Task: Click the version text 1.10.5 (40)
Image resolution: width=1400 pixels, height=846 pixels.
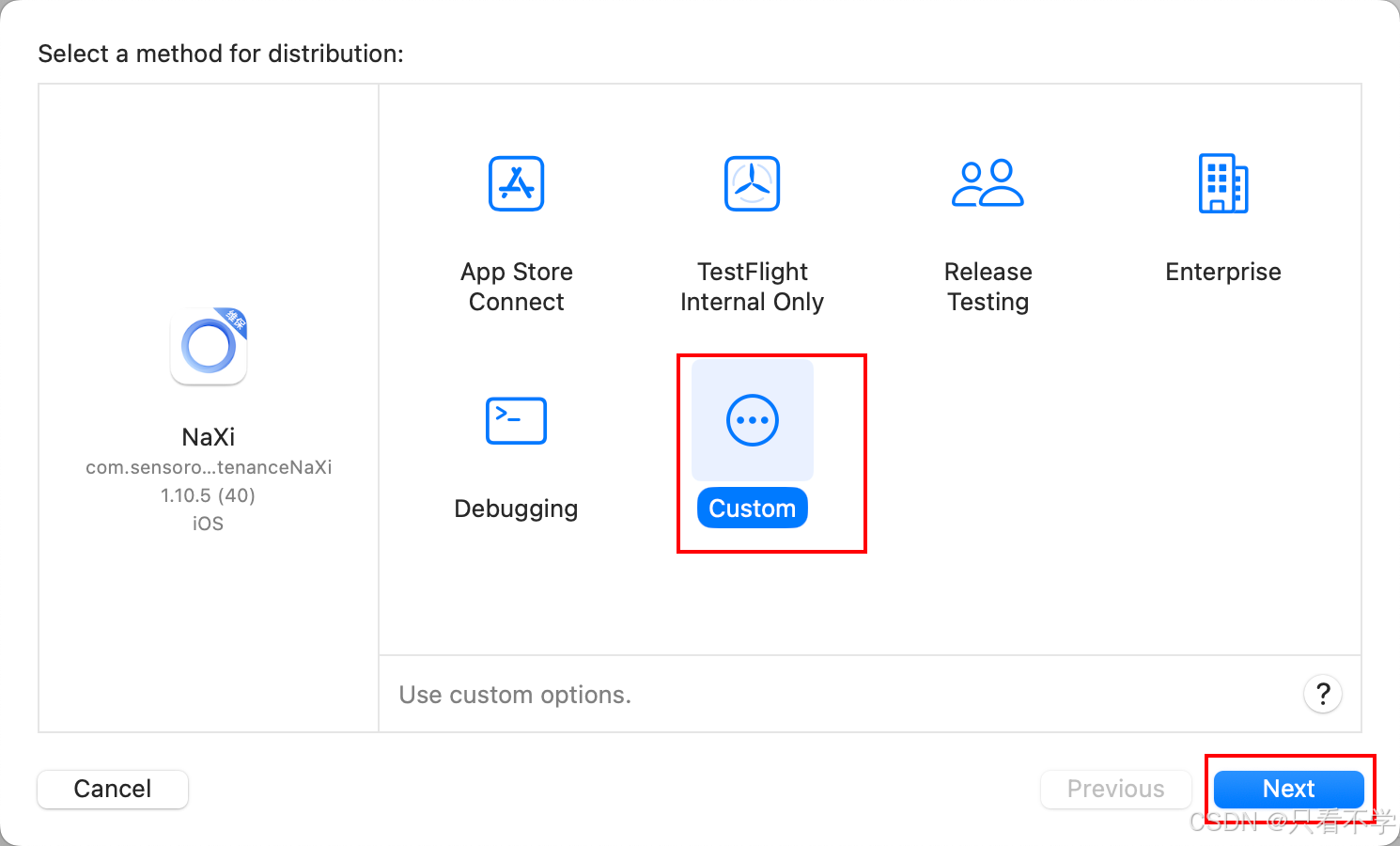Action: tap(209, 495)
